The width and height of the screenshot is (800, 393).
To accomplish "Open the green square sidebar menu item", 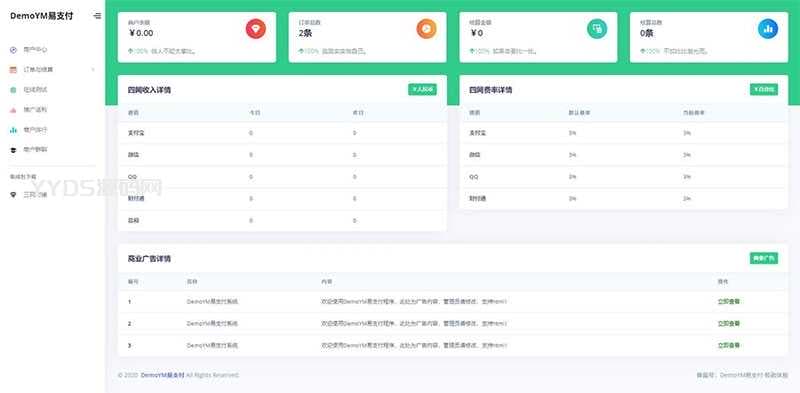I will [29, 89].
